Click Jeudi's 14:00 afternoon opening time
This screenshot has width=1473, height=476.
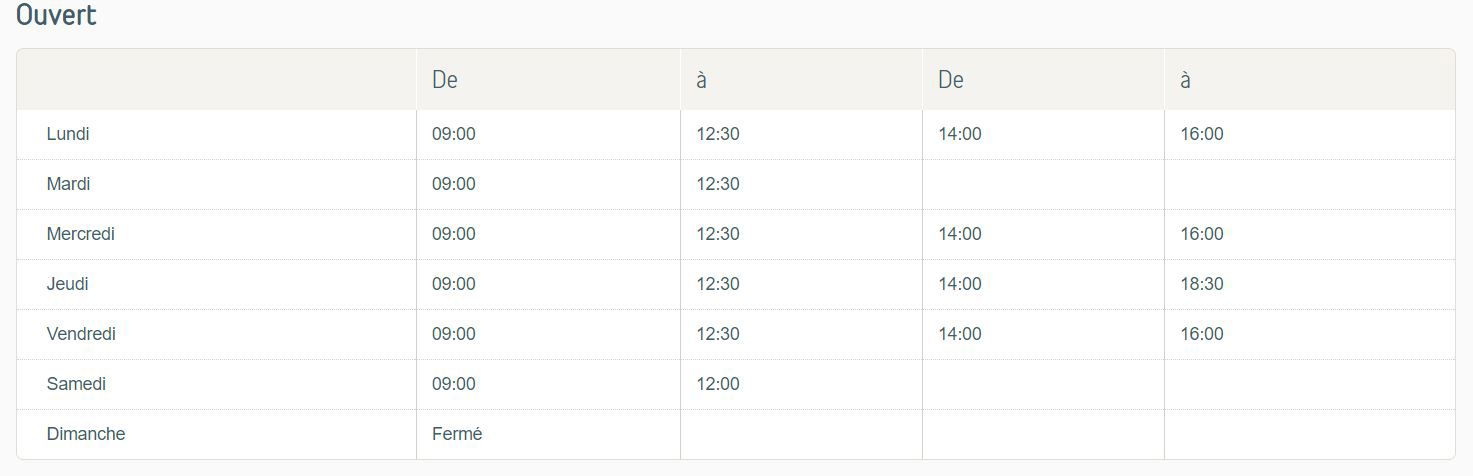tap(960, 284)
